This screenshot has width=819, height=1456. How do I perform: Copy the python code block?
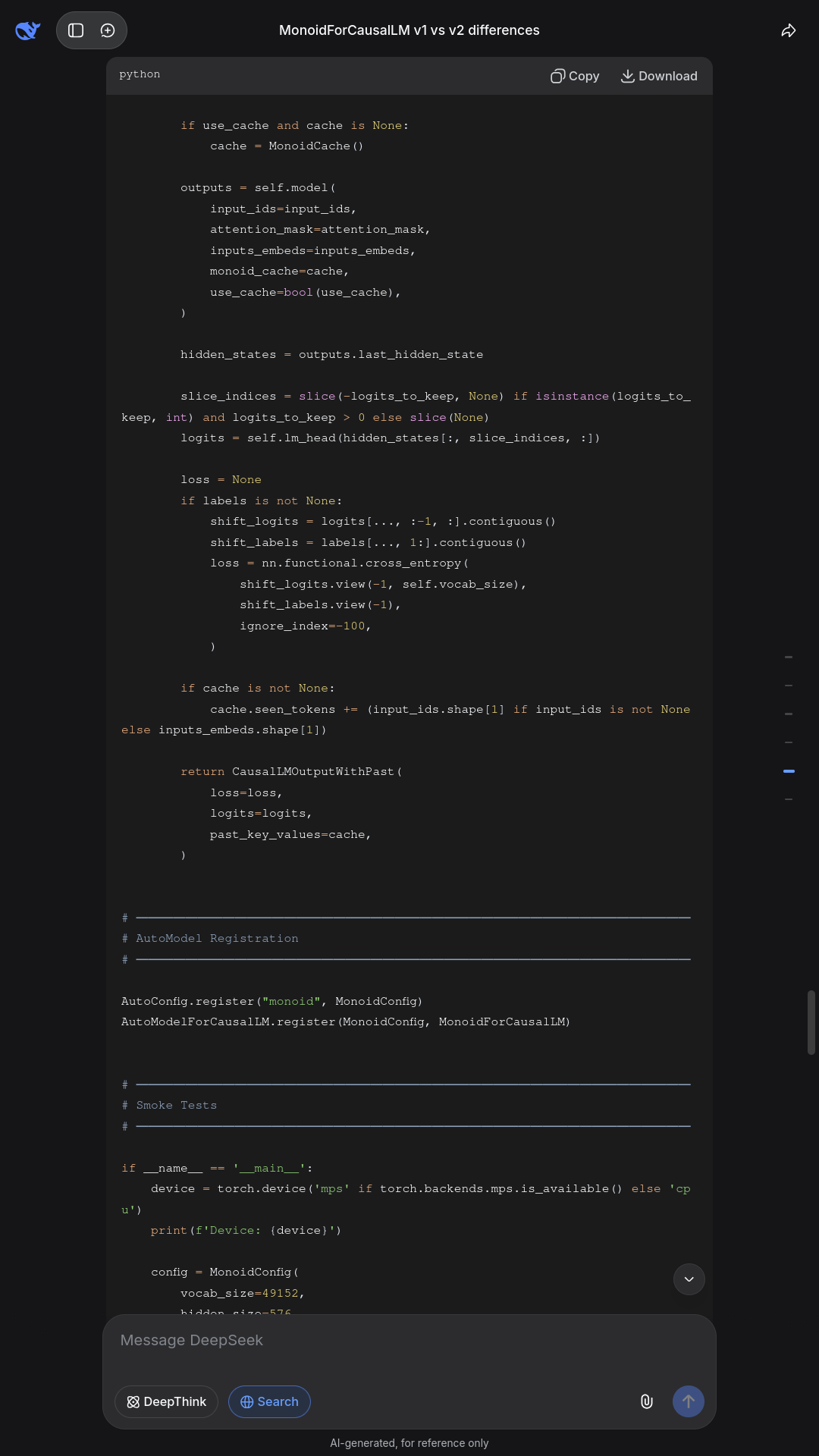575,76
